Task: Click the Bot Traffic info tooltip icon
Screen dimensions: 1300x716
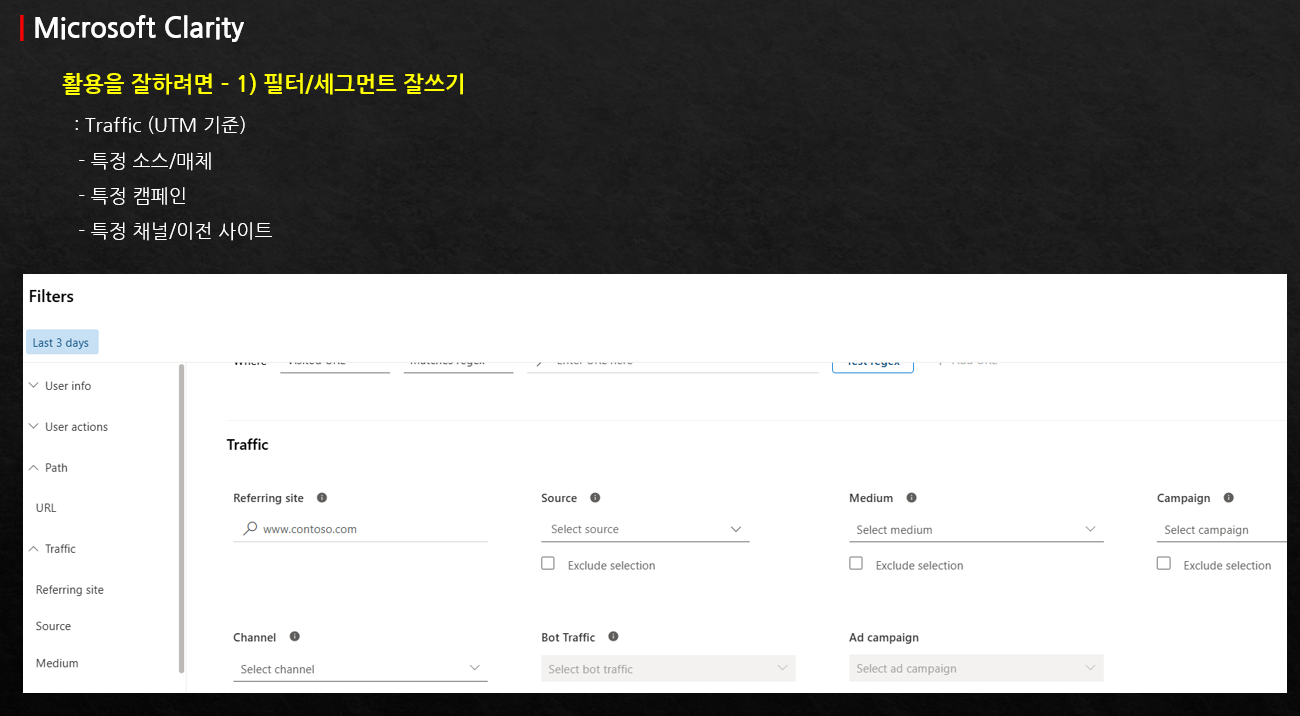Action: (612, 636)
